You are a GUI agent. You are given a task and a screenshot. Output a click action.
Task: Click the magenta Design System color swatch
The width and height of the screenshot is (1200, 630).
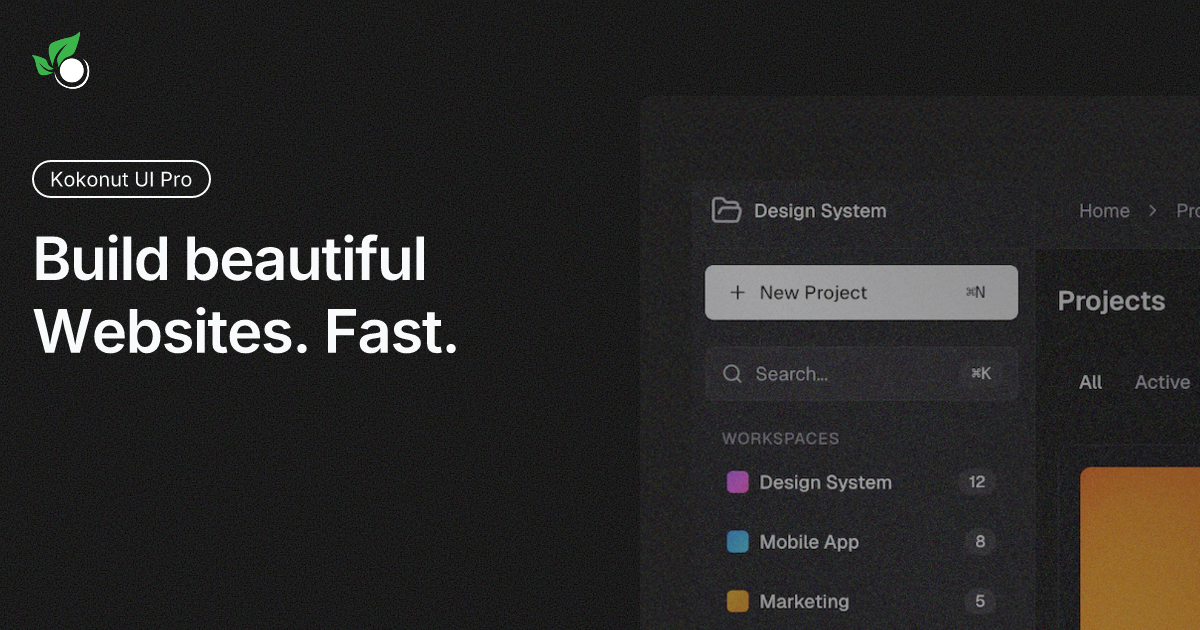point(738,482)
